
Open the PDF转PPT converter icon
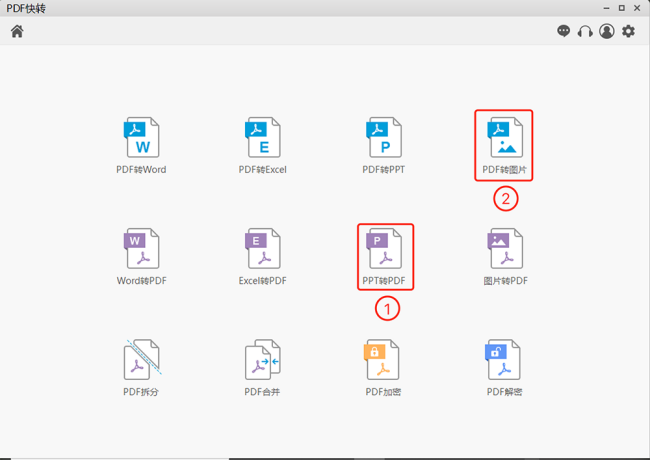click(x=384, y=138)
